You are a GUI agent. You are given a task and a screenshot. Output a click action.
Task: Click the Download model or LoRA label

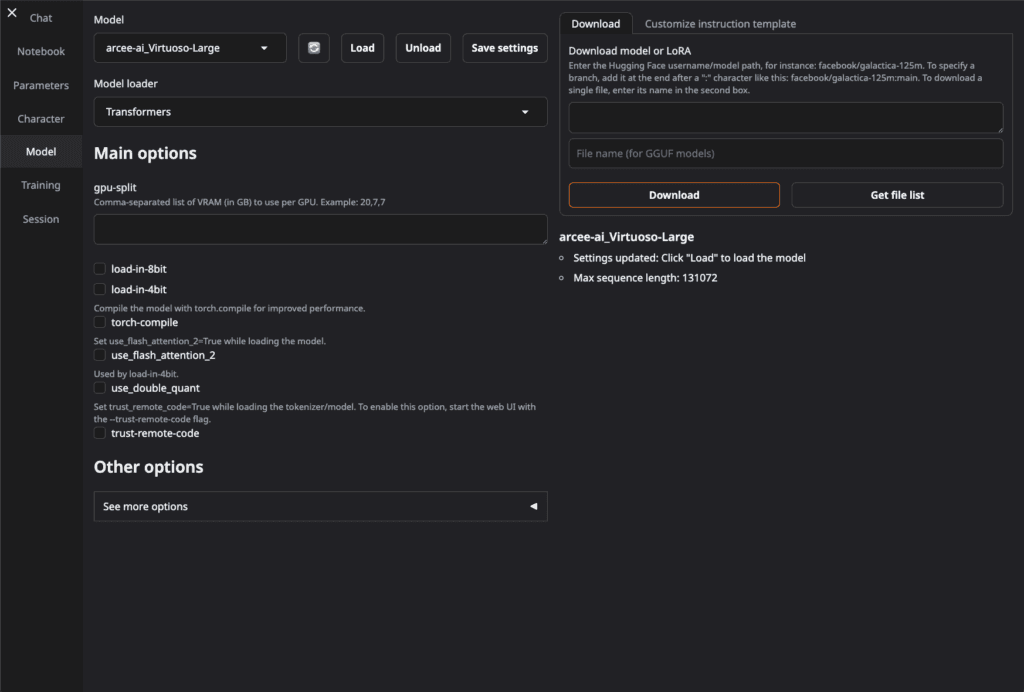click(x=630, y=50)
